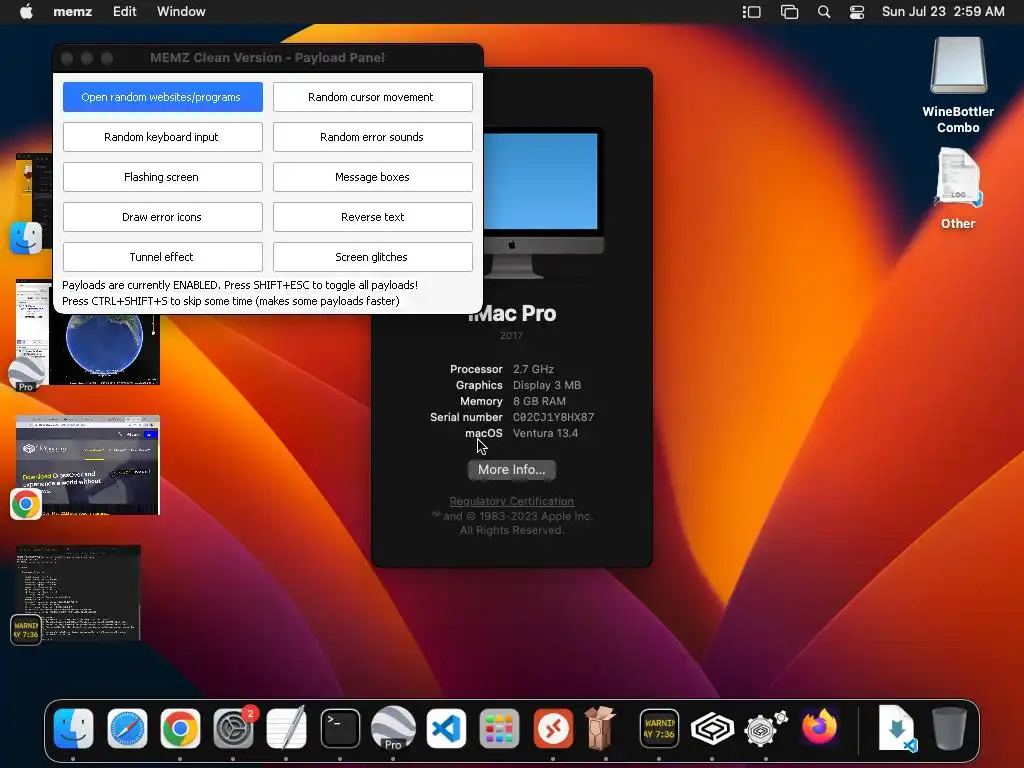Open the black-and-white layered cube app in dock

point(712,728)
